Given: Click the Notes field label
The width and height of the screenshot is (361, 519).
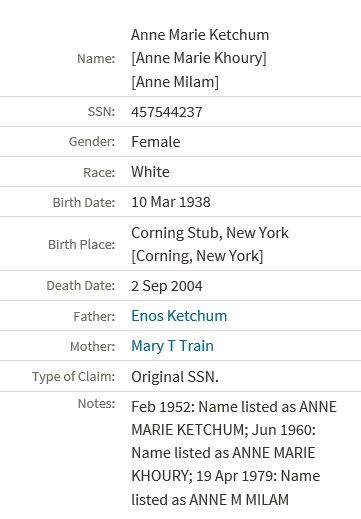Looking at the screenshot, I should [96, 404].
